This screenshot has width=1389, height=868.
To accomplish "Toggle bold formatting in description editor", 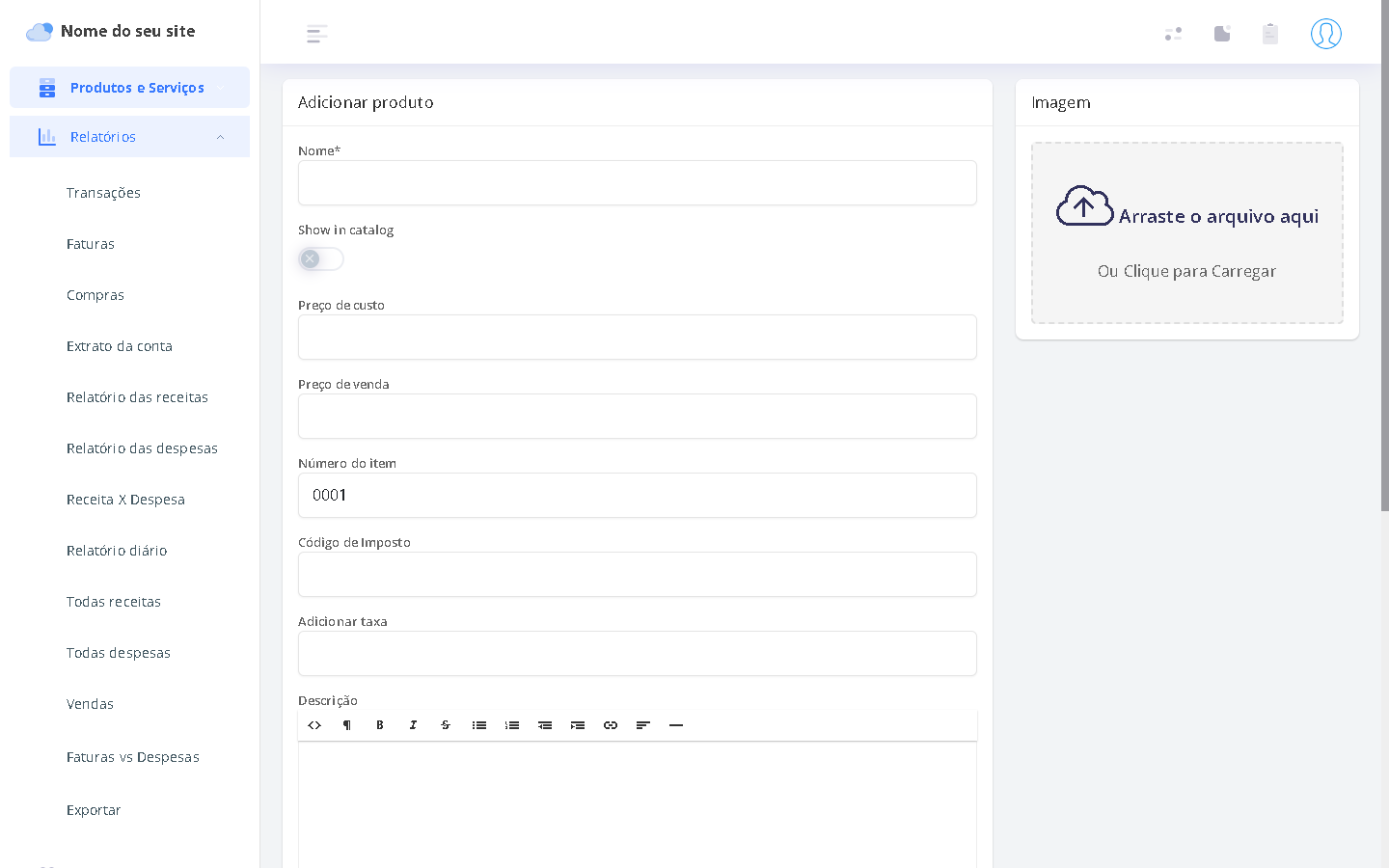I will click(380, 725).
